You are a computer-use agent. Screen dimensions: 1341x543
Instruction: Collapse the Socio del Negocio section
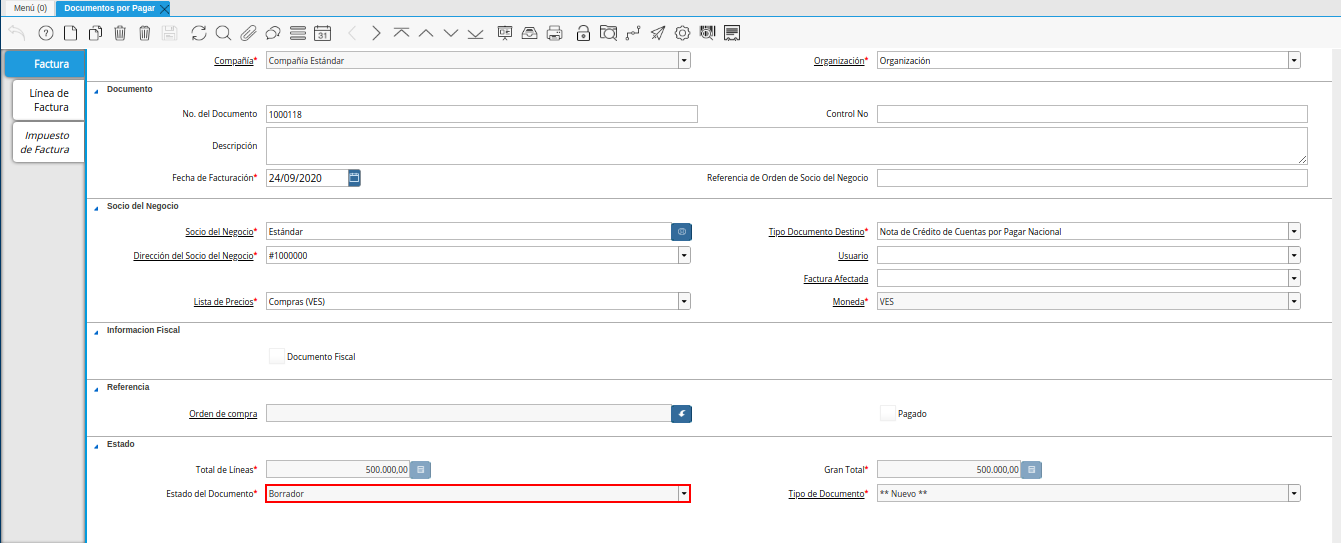tap(97, 206)
